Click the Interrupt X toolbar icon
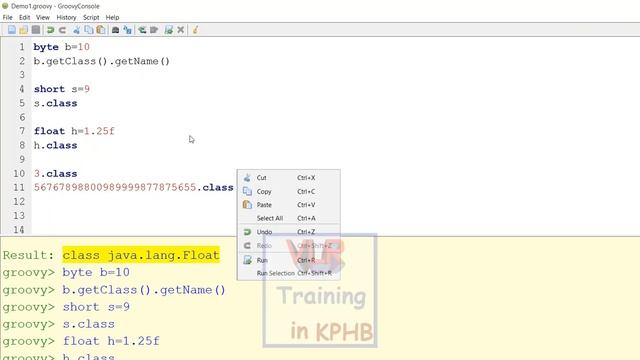Image resolution: width=640 pixels, height=360 pixels. click(x=180, y=30)
